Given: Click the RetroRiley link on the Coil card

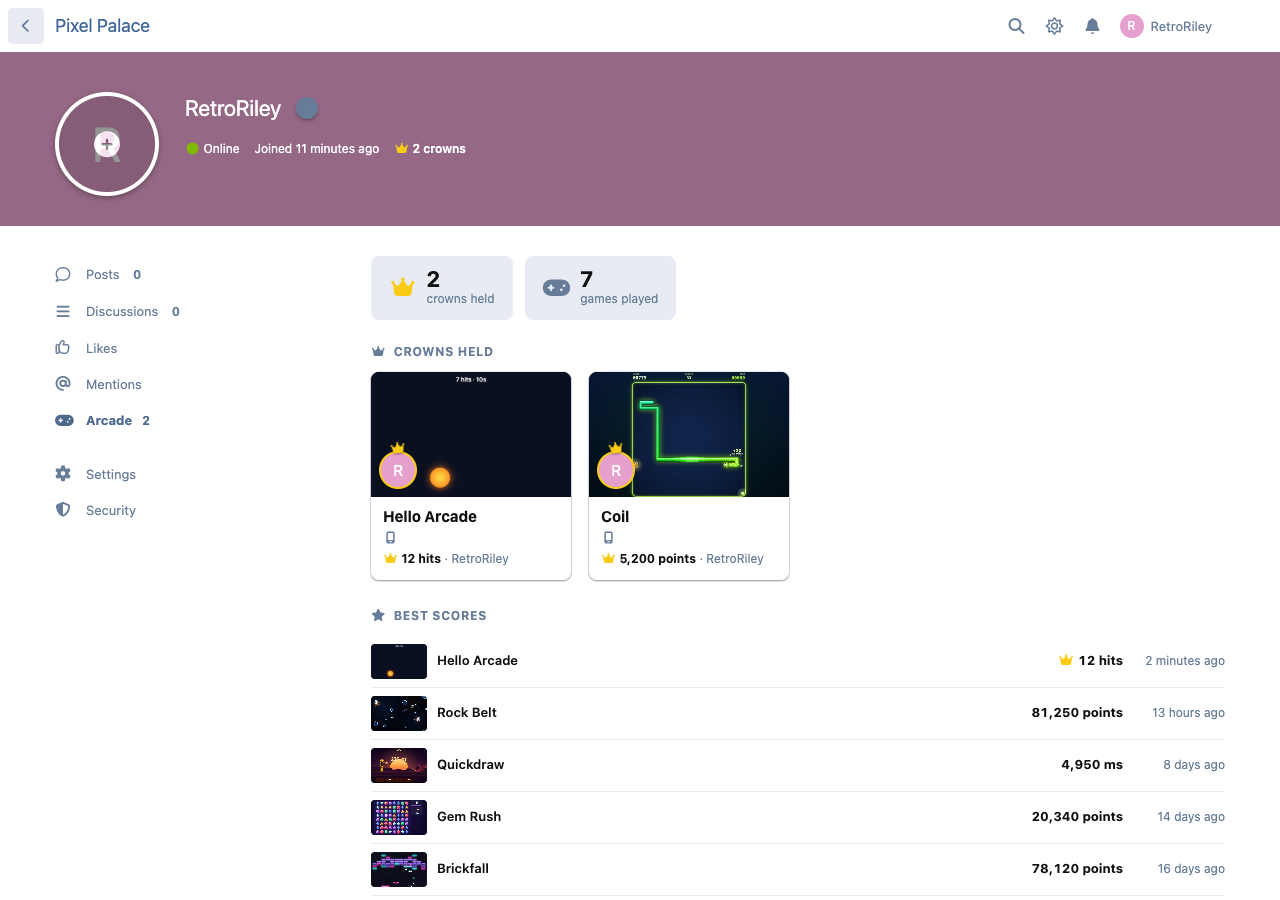Looking at the screenshot, I should click(x=735, y=559).
